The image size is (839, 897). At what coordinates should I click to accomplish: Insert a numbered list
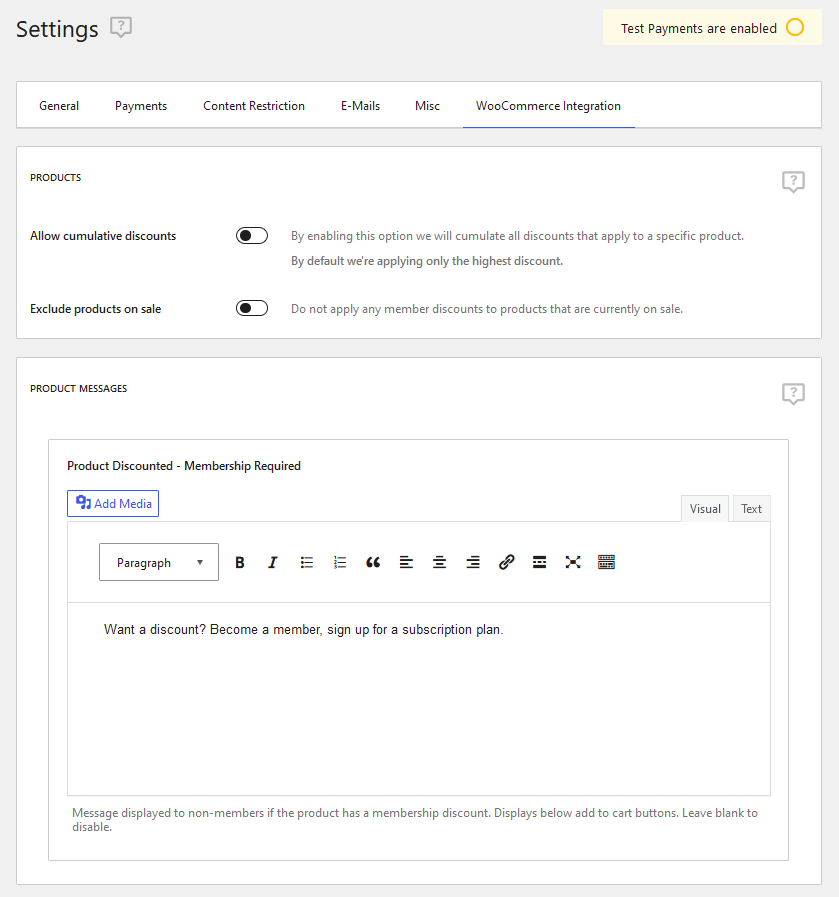click(x=340, y=562)
